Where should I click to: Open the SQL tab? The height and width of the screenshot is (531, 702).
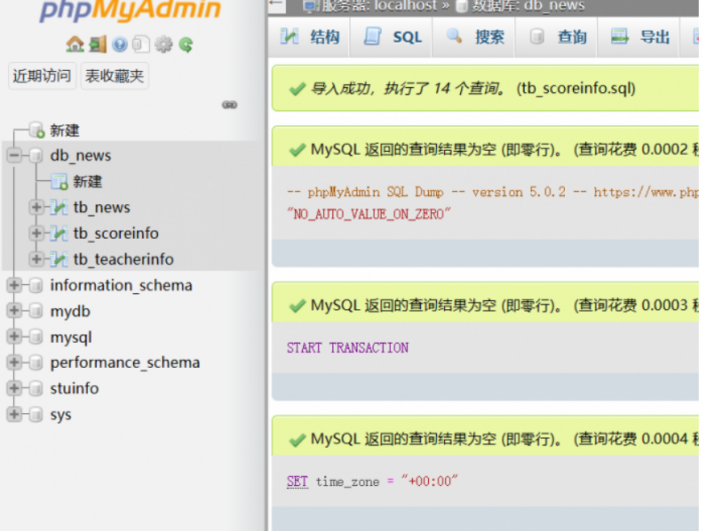point(392,37)
